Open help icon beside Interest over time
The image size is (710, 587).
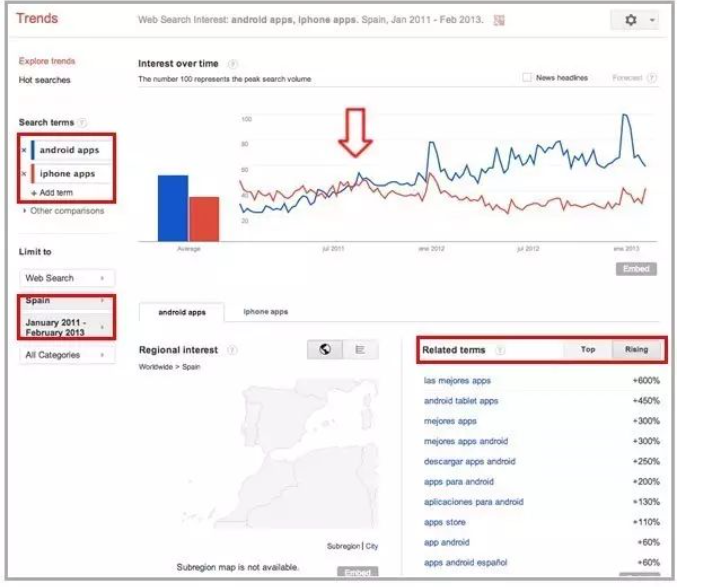232,64
